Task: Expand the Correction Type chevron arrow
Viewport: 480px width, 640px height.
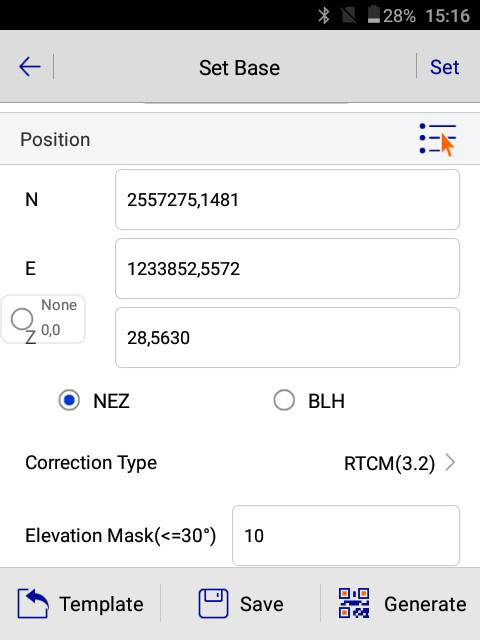Action: click(x=450, y=463)
